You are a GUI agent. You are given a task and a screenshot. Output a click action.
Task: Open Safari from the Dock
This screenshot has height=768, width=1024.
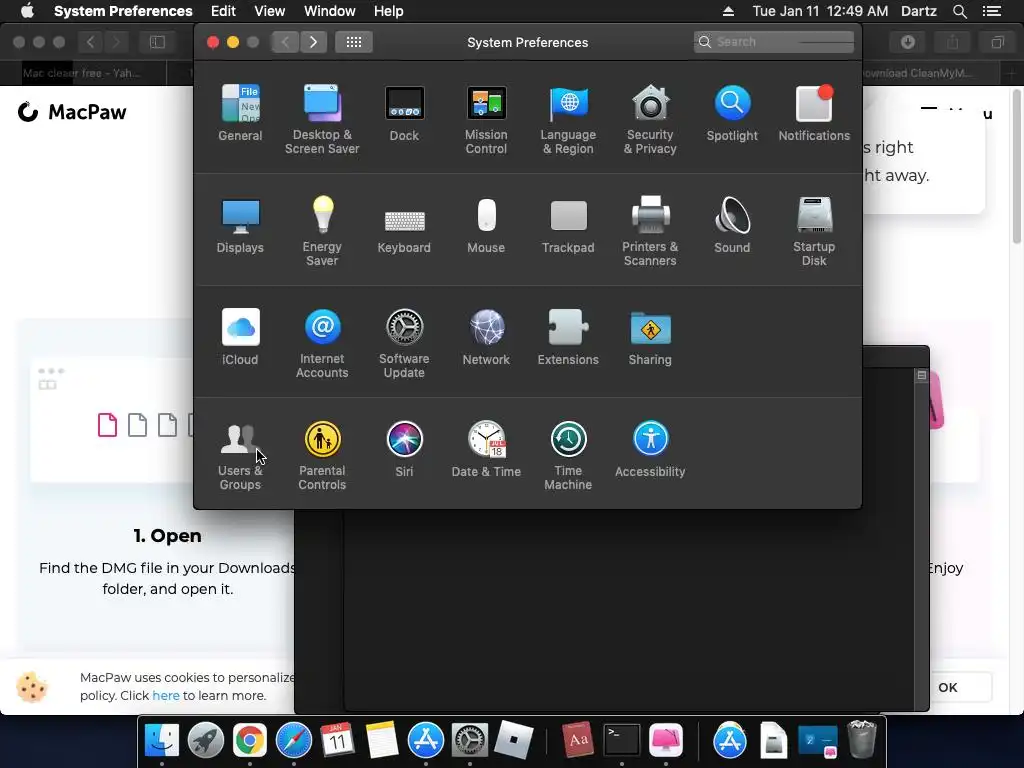pyautogui.click(x=294, y=740)
